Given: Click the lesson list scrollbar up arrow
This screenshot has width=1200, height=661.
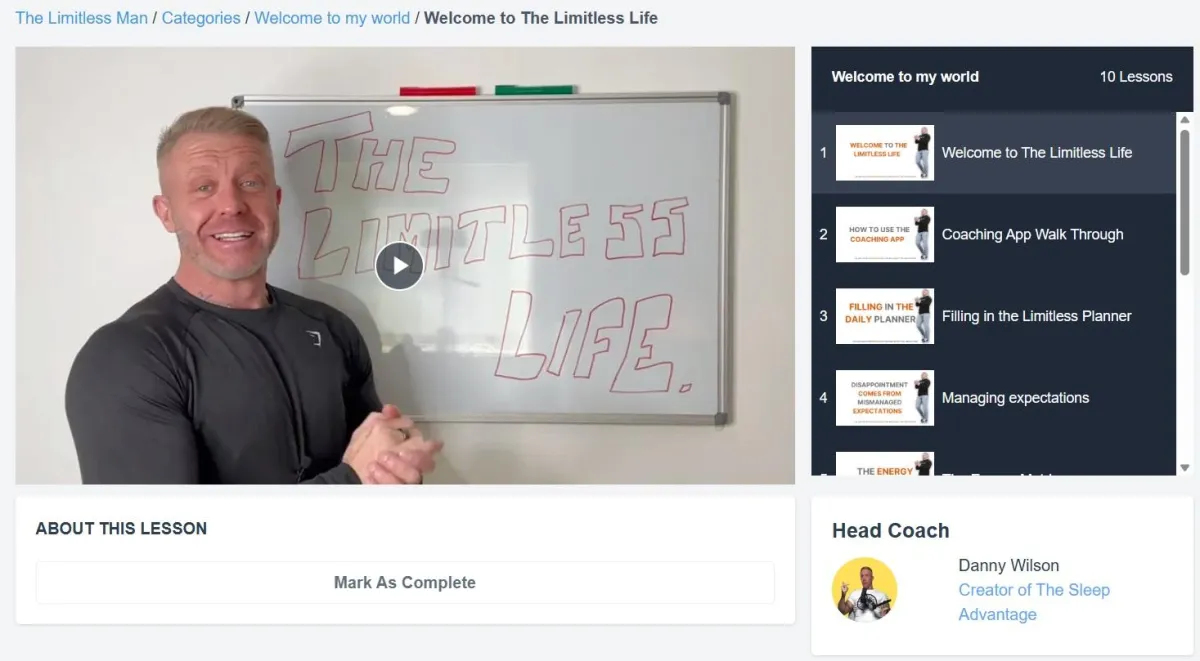Looking at the screenshot, I should (x=1185, y=120).
